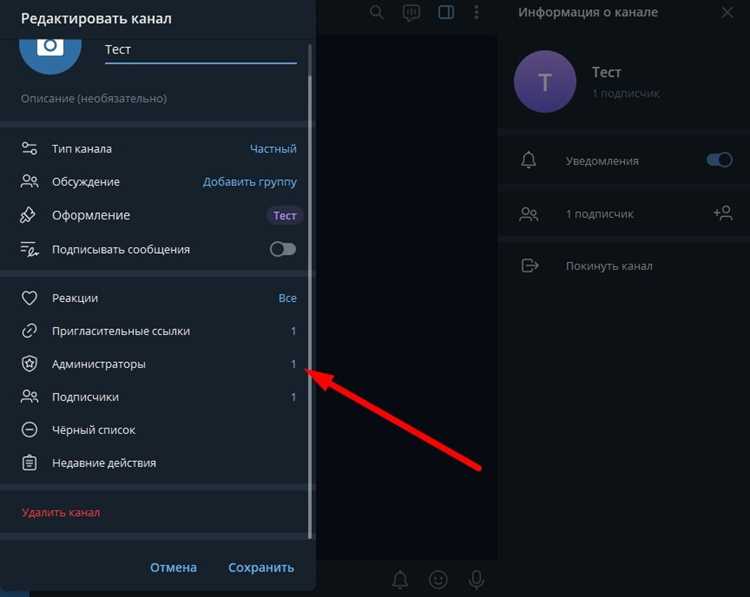Click 'Обсуждение' label

coord(86,182)
